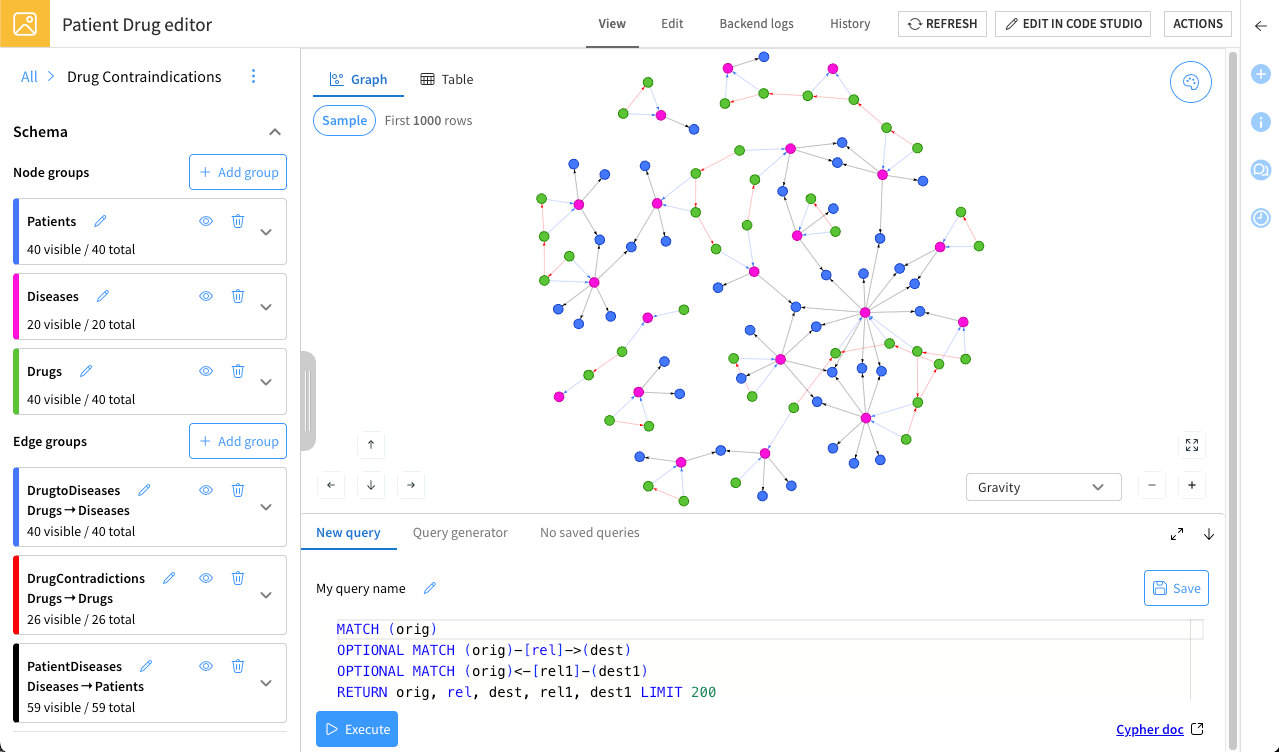The height and width of the screenshot is (752, 1279).
Task: Open the Query generator tab
Action: coord(460,532)
